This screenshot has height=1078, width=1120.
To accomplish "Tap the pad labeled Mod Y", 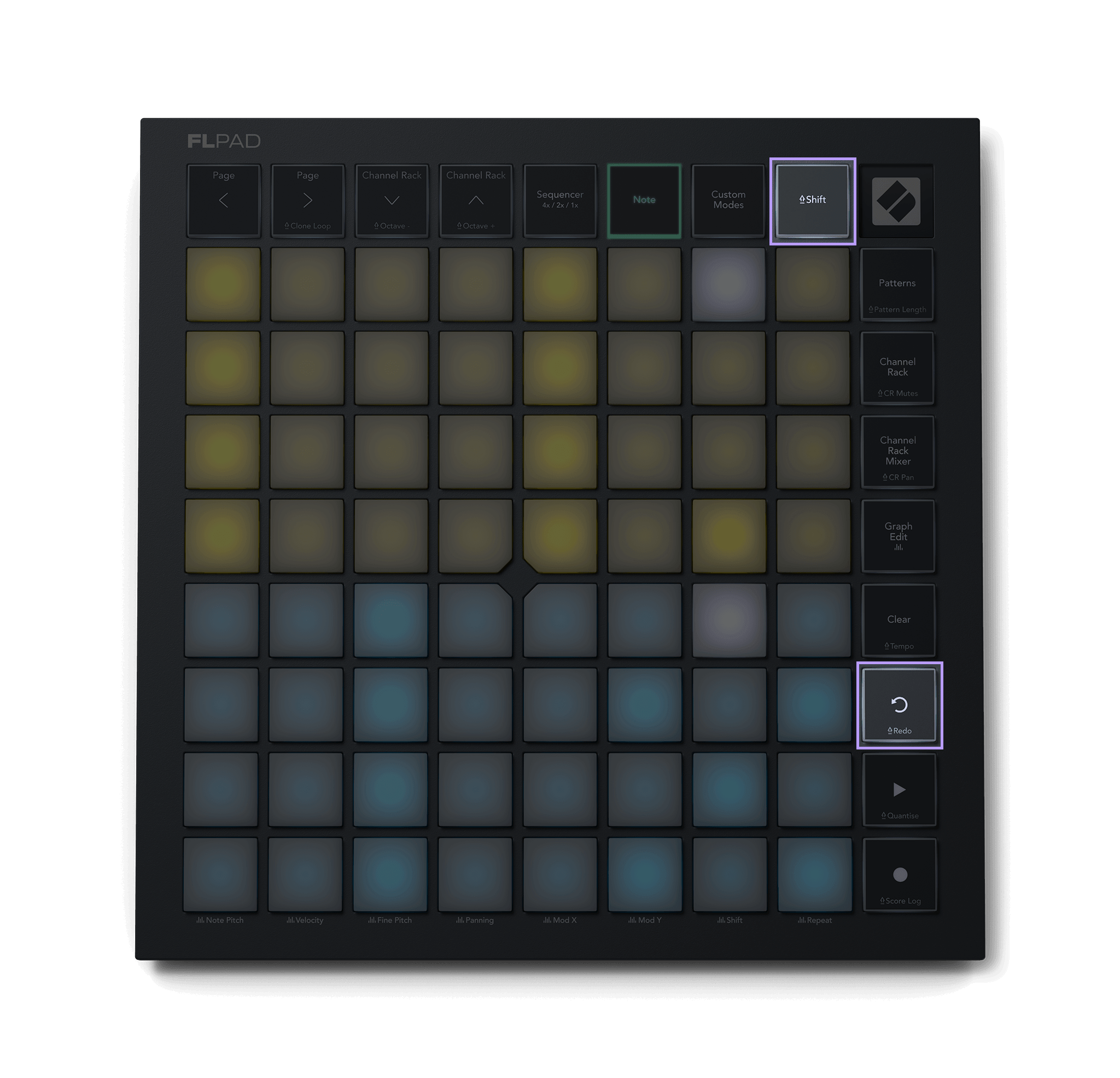I will (645, 874).
